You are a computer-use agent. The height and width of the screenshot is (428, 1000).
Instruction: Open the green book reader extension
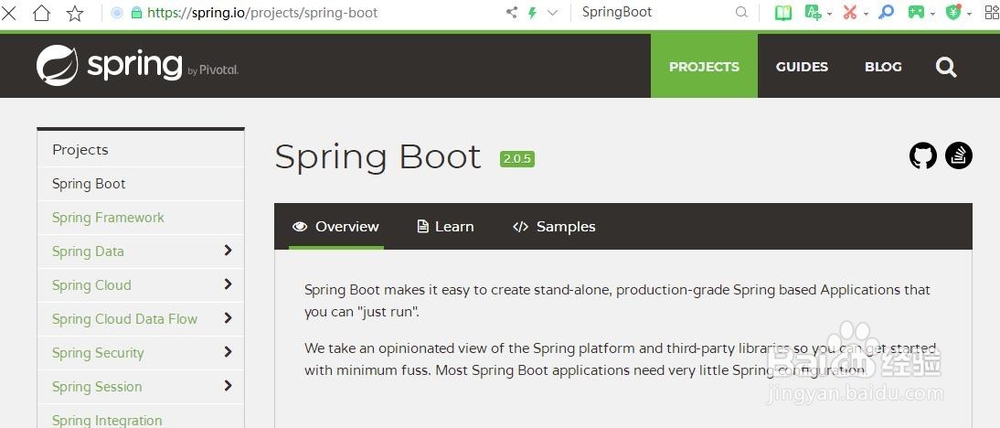[783, 13]
